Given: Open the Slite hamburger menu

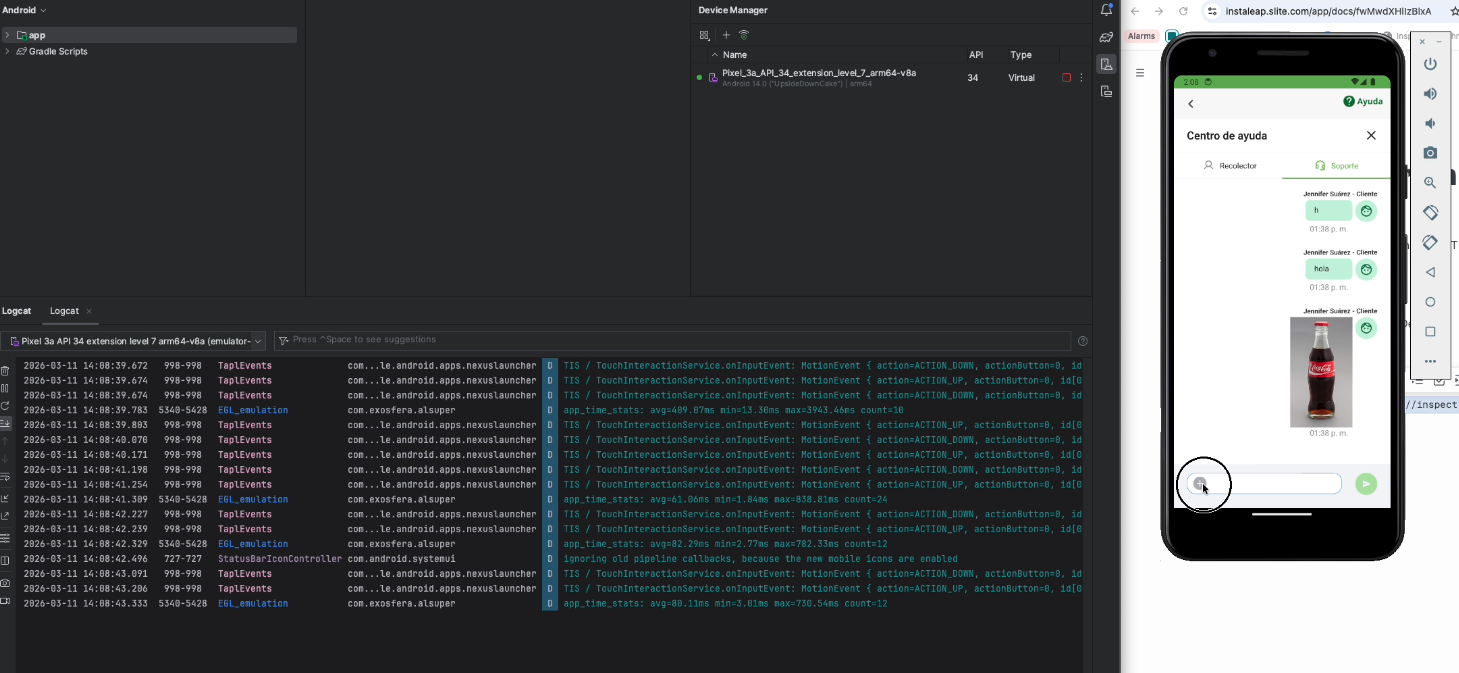Looking at the screenshot, I should tap(1139, 73).
